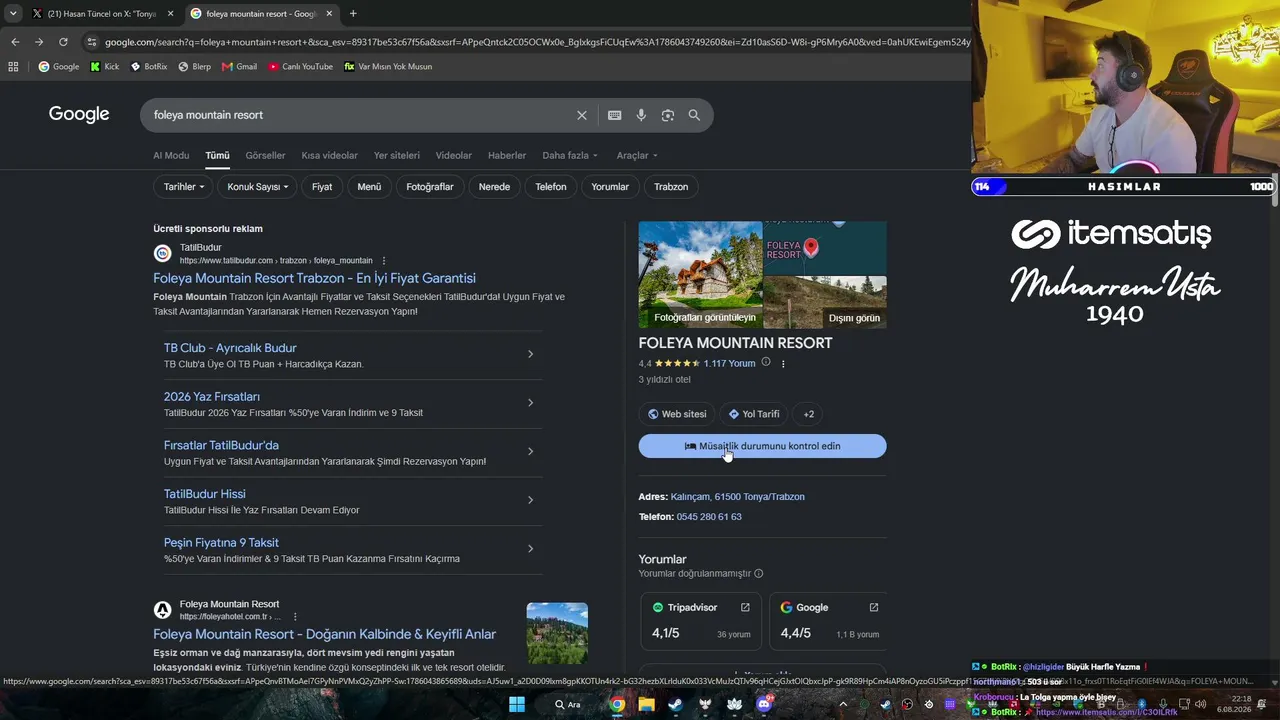The height and width of the screenshot is (720, 1280).
Task: Switch to the Yer siteleri tab
Action: click(397, 156)
